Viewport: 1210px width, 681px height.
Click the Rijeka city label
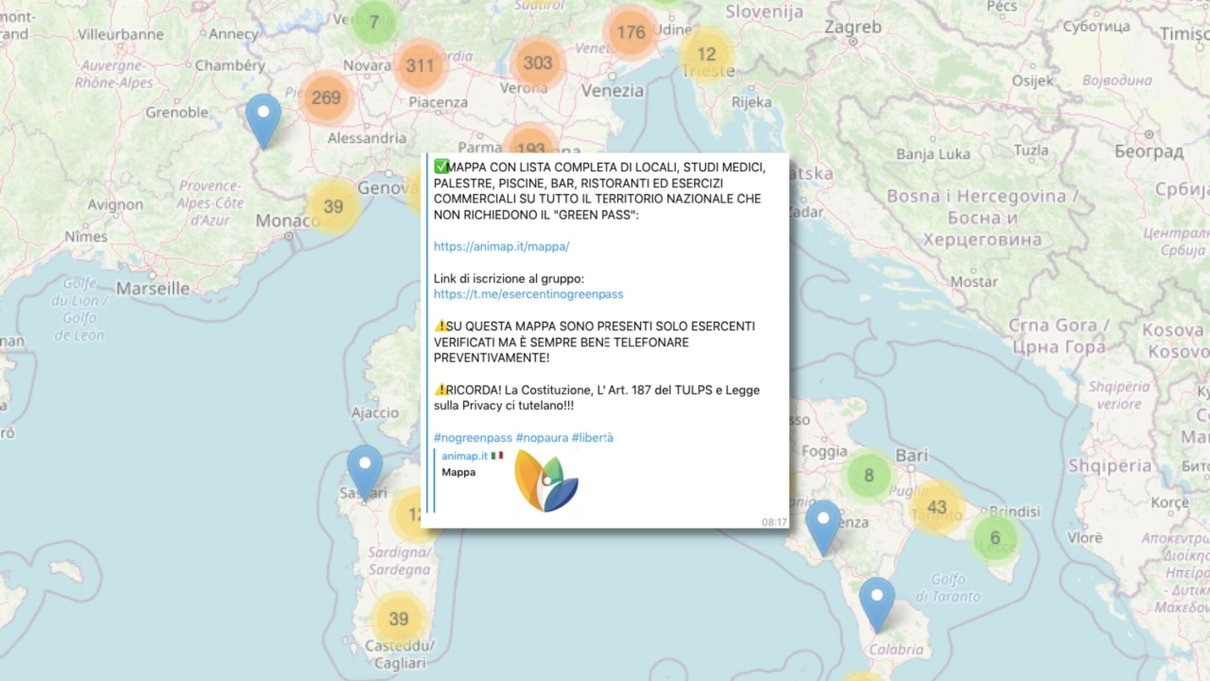(x=751, y=102)
